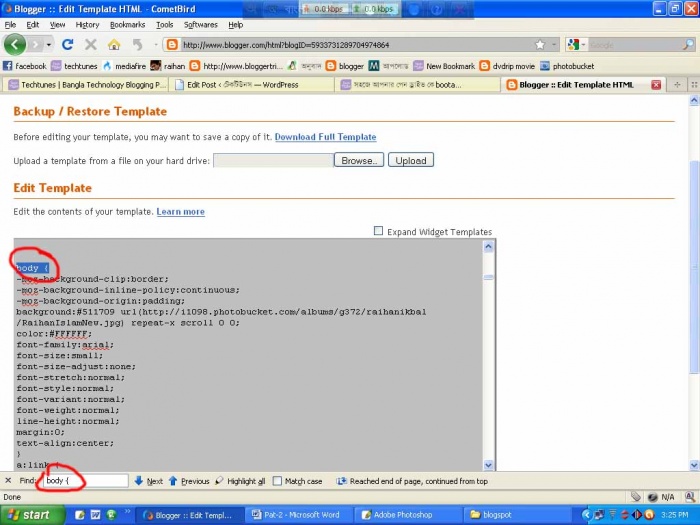Image resolution: width=700 pixels, height=525 pixels.
Task: Expand address bar URL history dropdown
Action: [554, 45]
